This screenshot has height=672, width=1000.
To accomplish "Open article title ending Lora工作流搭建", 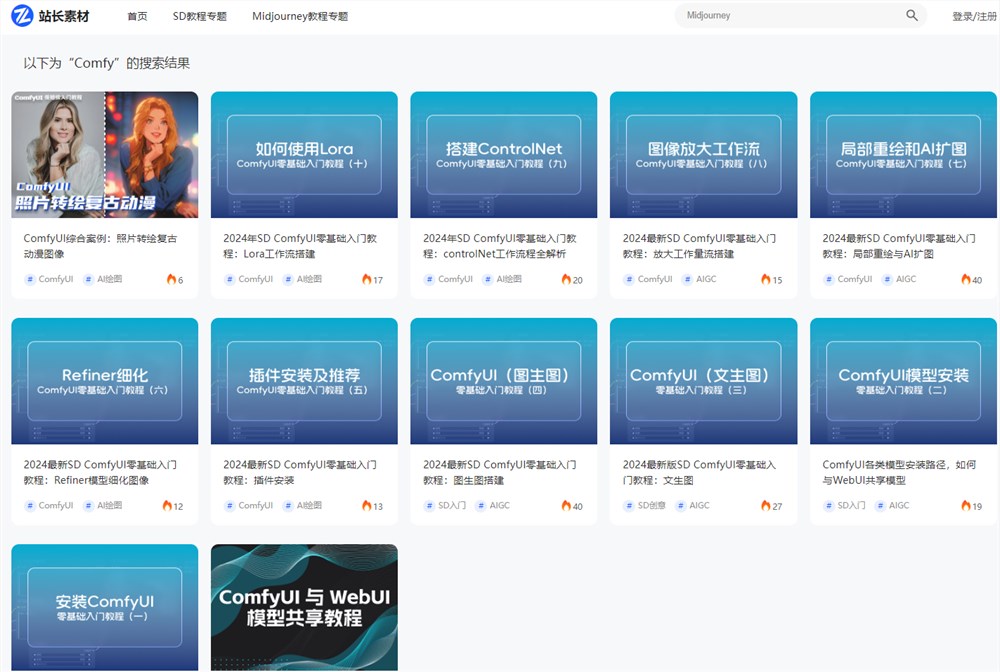I will point(300,246).
